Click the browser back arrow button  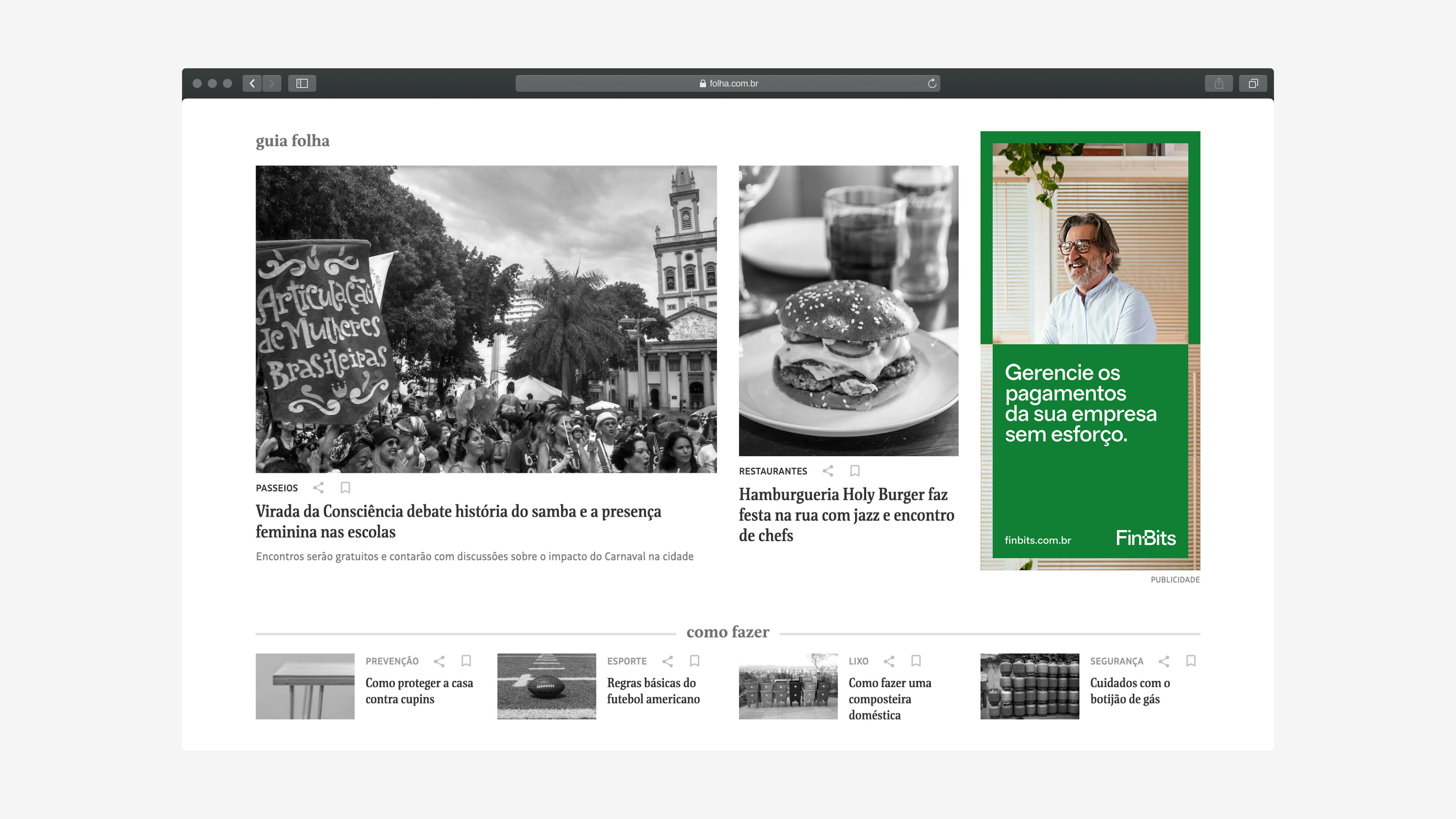[252, 83]
